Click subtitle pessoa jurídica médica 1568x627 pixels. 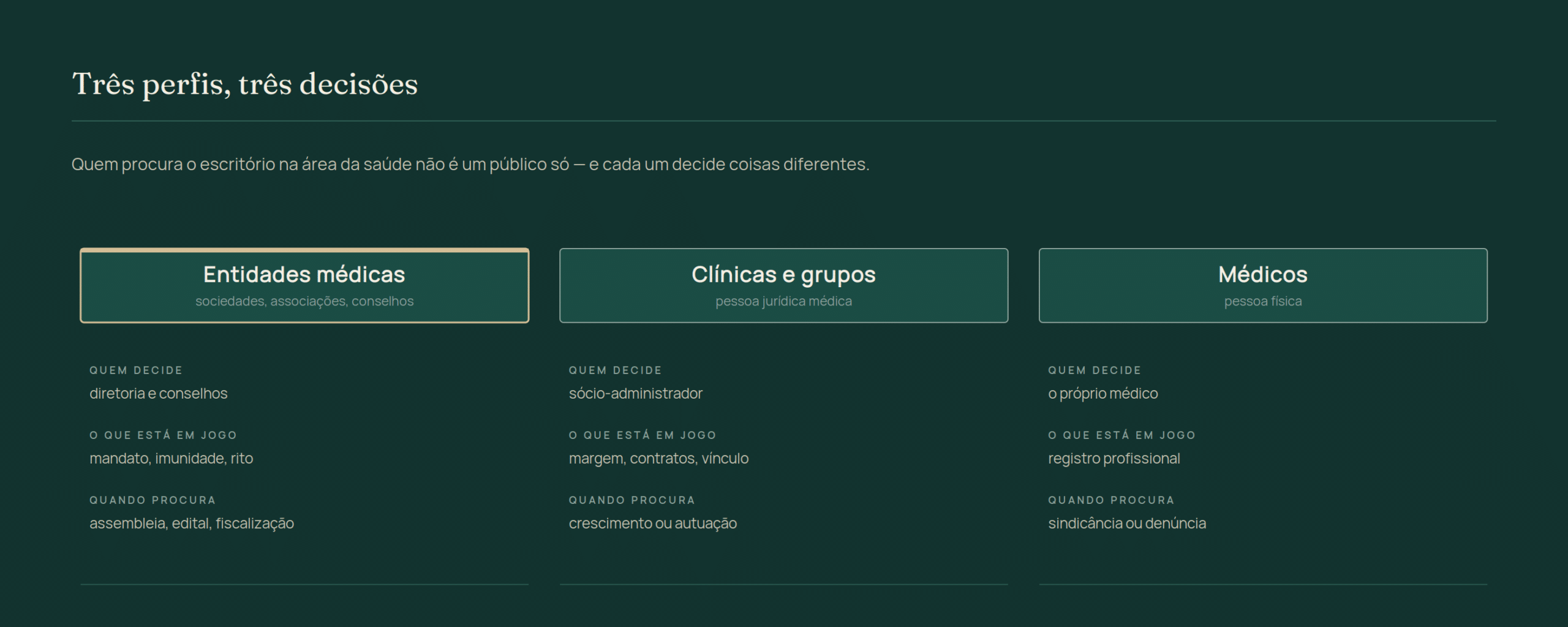[783, 301]
